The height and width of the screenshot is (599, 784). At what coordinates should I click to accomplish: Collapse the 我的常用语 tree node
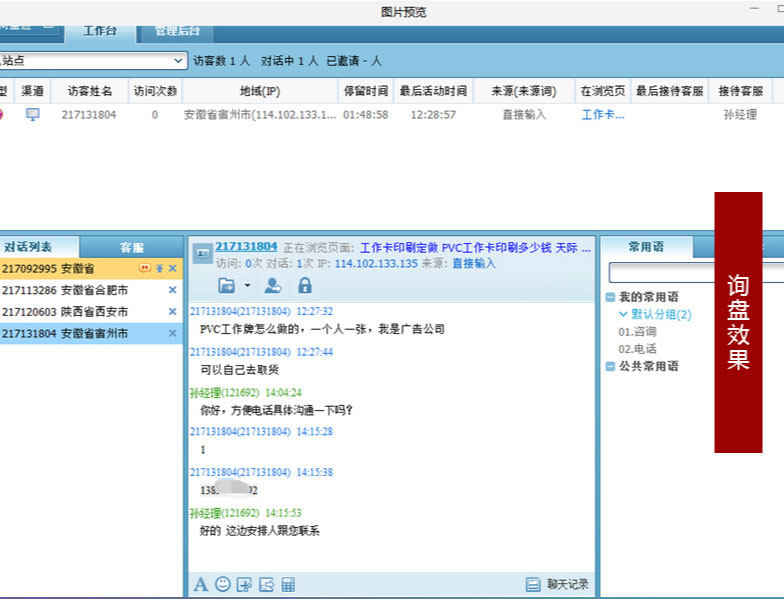610,297
